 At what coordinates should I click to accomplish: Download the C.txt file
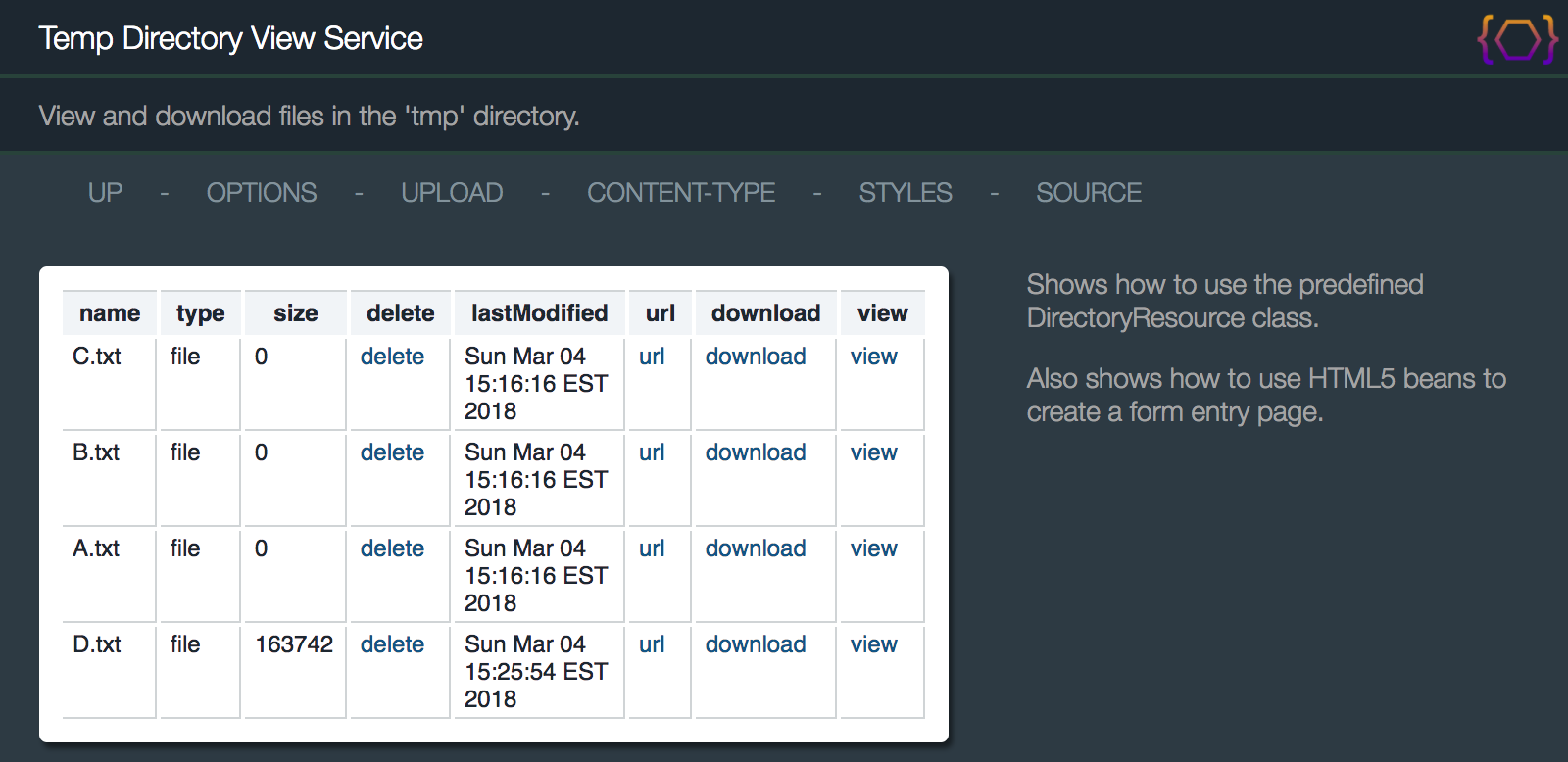point(756,357)
